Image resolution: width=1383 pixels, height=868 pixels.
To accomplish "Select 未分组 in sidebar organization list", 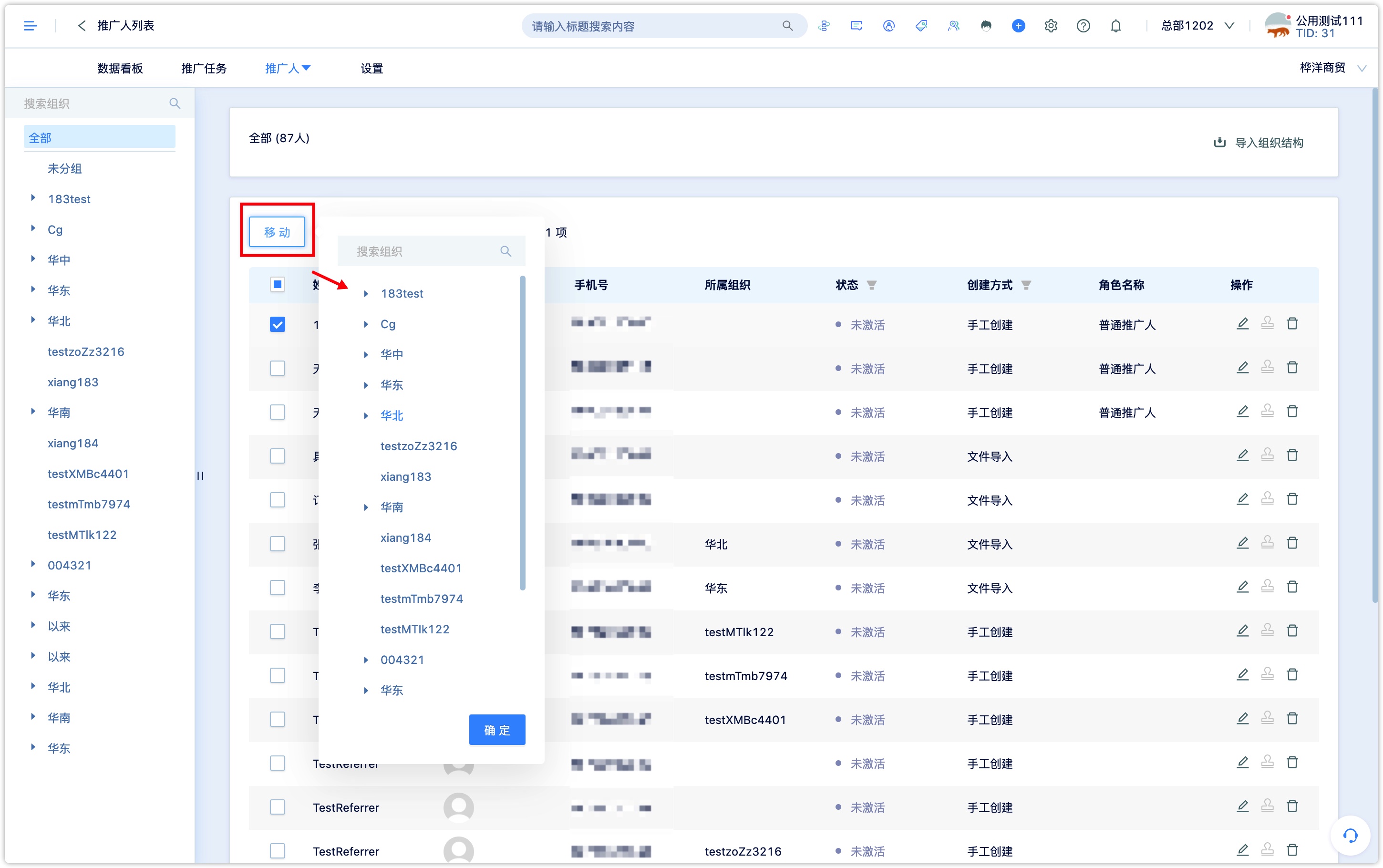I will tap(64, 168).
